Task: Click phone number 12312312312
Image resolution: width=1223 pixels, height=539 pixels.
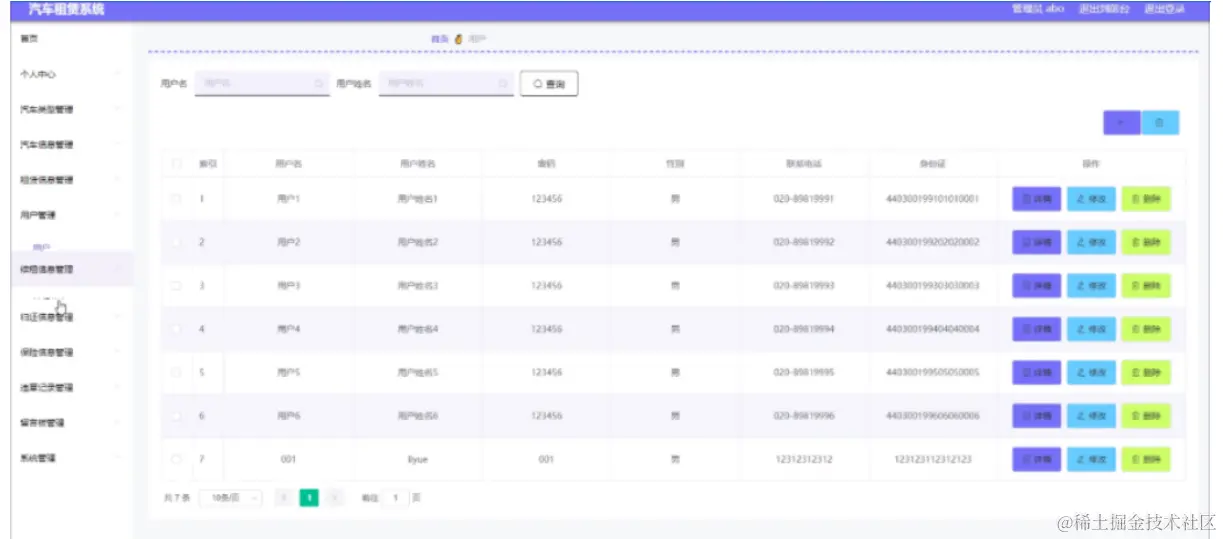Action: click(804, 459)
